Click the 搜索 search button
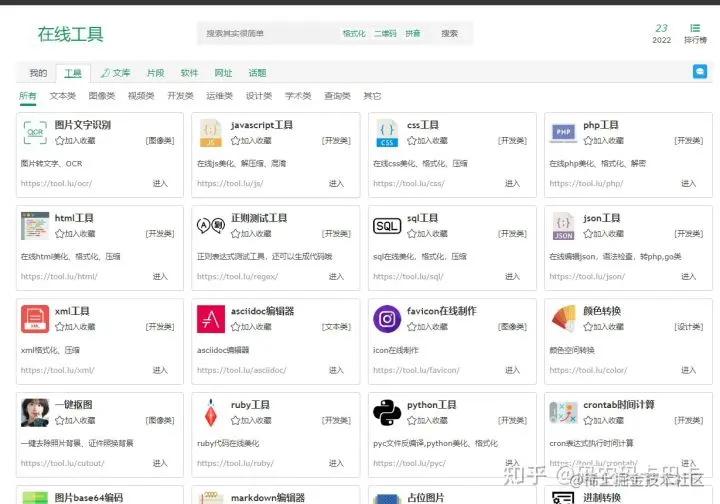The height and width of the screenshot is (504, 720). point(450,34)
